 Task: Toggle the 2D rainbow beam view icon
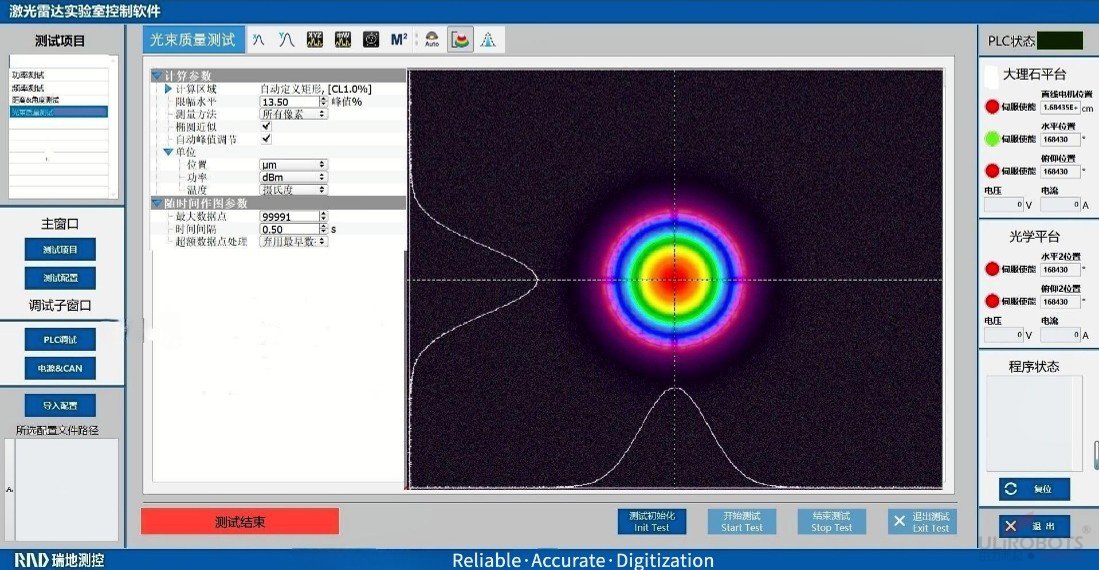point(460,40)
